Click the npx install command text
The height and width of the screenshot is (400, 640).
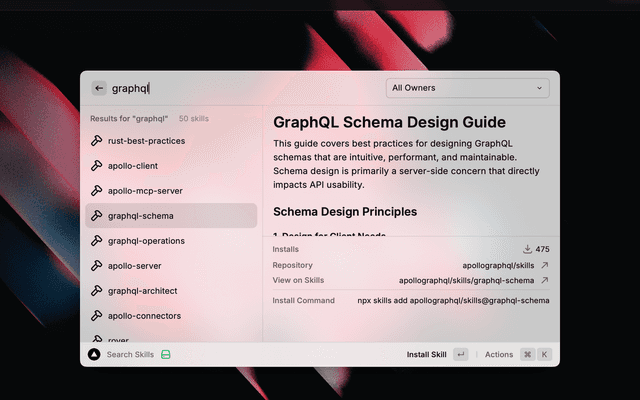click(x=453, y=300)
